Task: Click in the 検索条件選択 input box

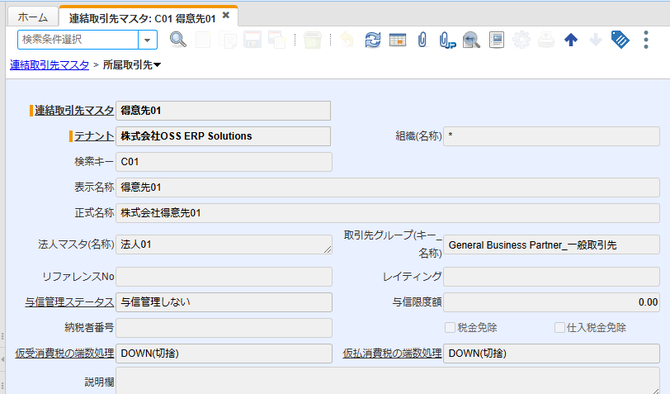Action: point(78,40)
